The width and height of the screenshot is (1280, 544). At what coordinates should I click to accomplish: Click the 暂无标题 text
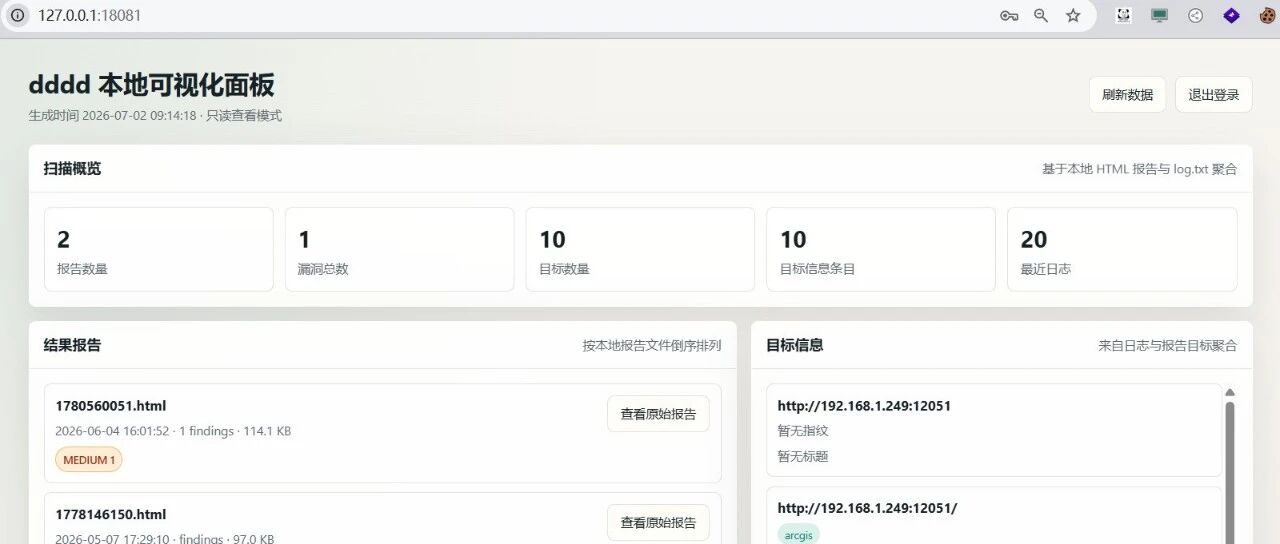(803, 456)
